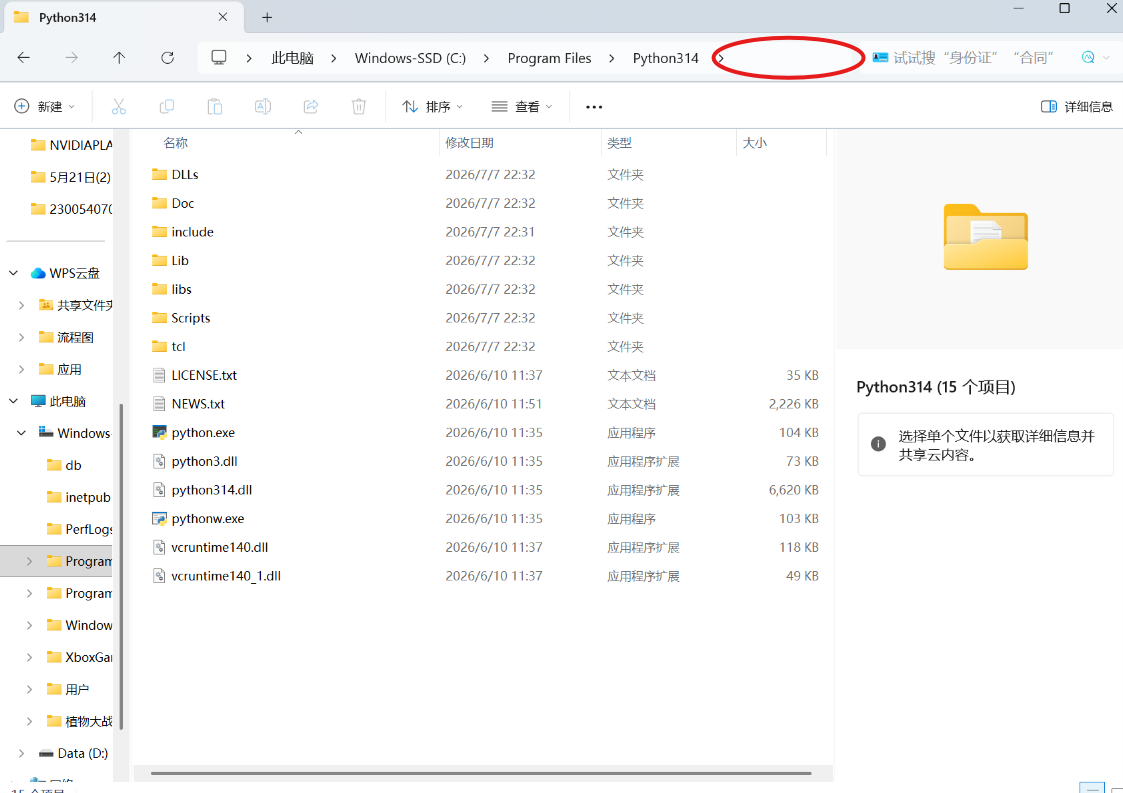
Task: Click the navigation pane vertical scrollbar
Action: (121, 566)
